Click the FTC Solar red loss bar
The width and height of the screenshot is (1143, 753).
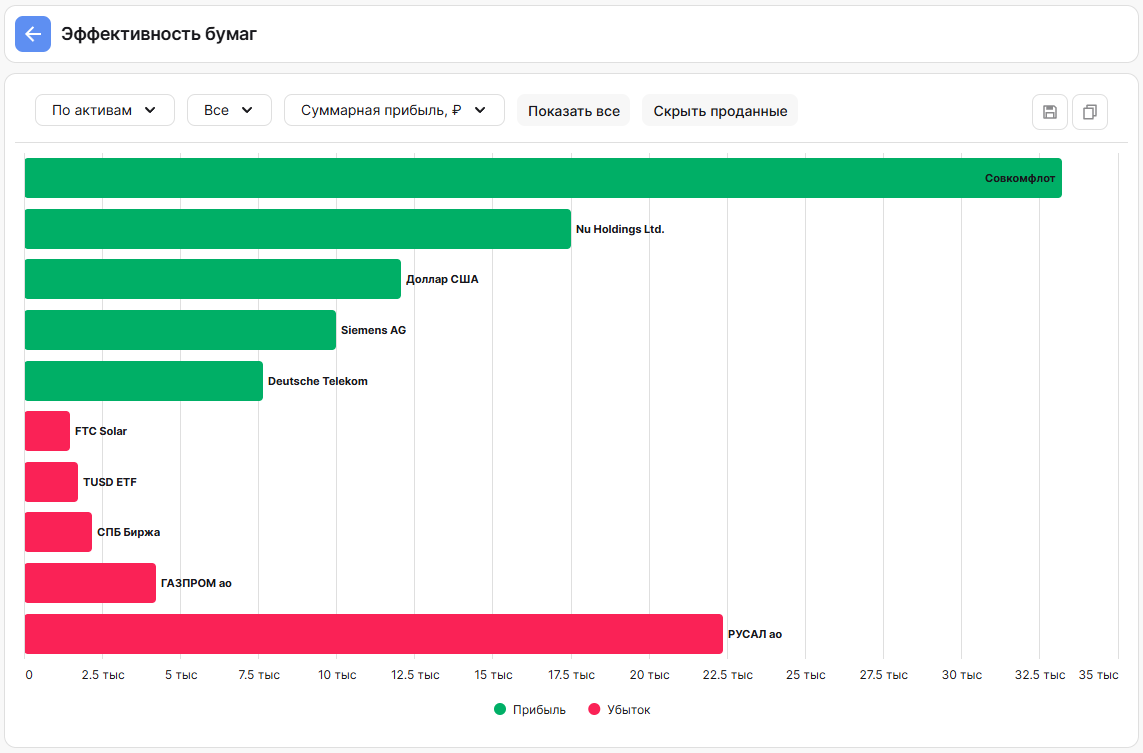tap(47, 432)
